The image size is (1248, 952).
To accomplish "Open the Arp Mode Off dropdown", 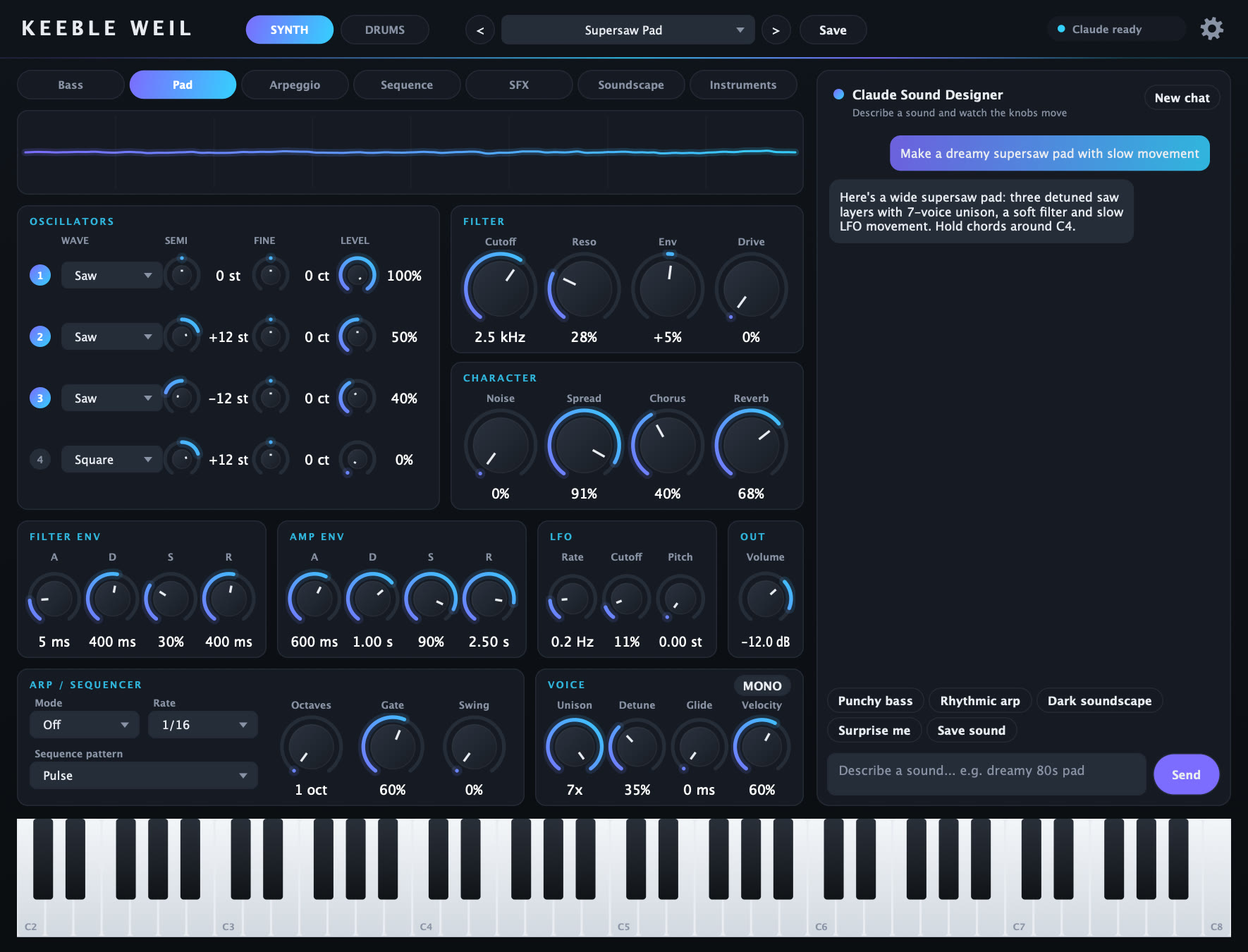I will click(x=85, y=725).
